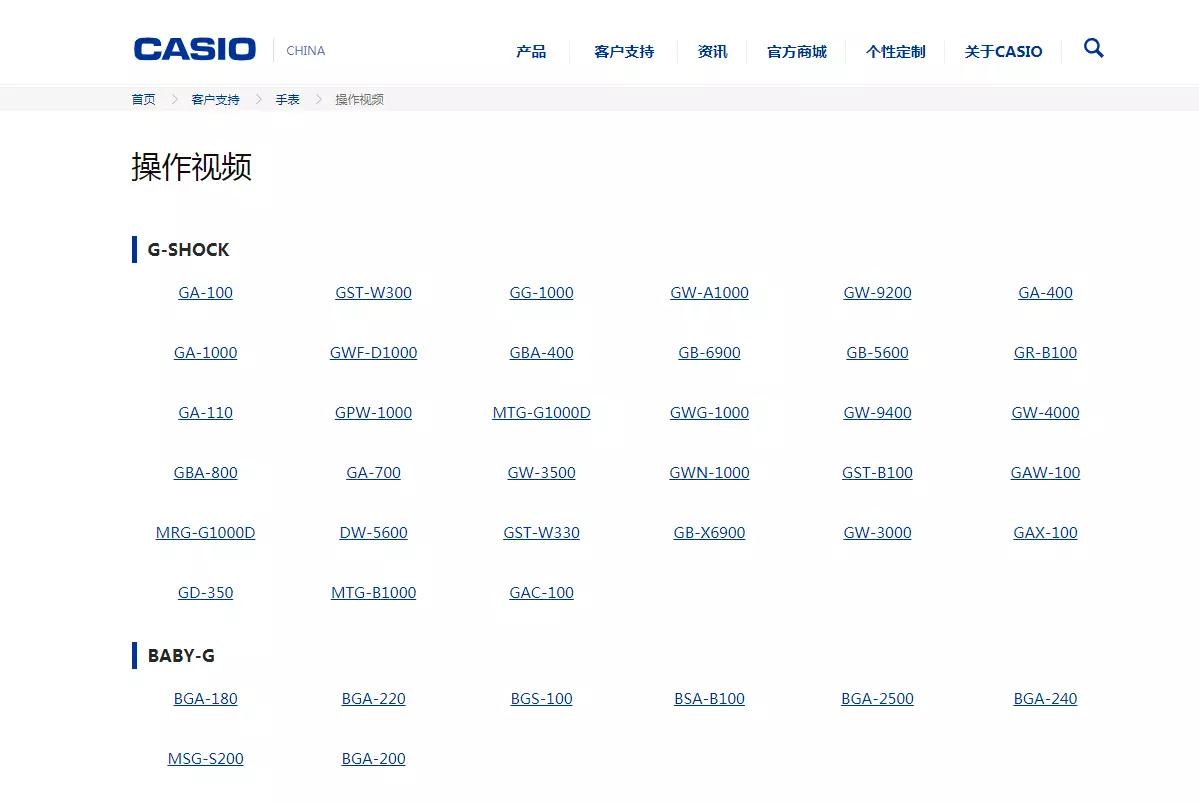Select the BABY-G section heading
1199x804 pixels.
coord(181,656)
